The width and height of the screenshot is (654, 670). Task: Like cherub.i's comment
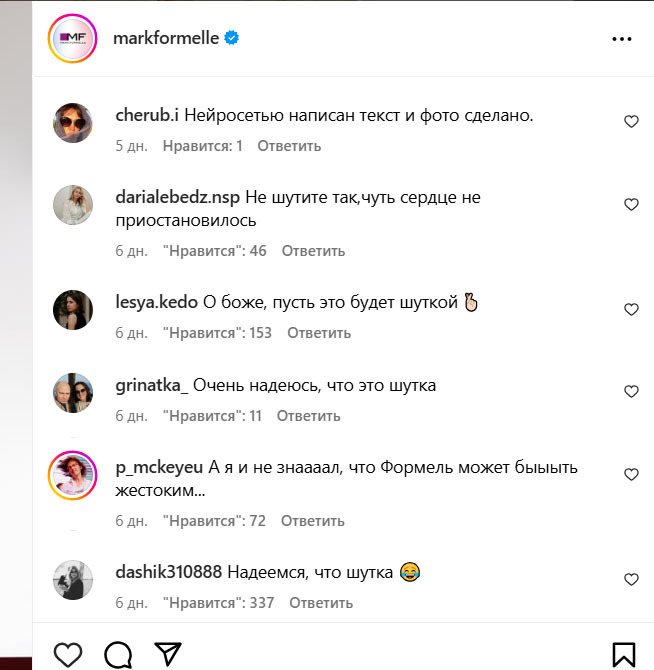pos(631,122)
